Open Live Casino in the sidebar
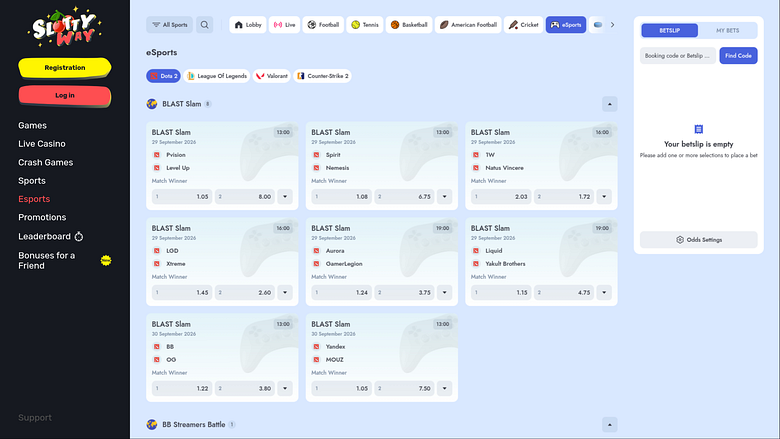 point(42,144)
